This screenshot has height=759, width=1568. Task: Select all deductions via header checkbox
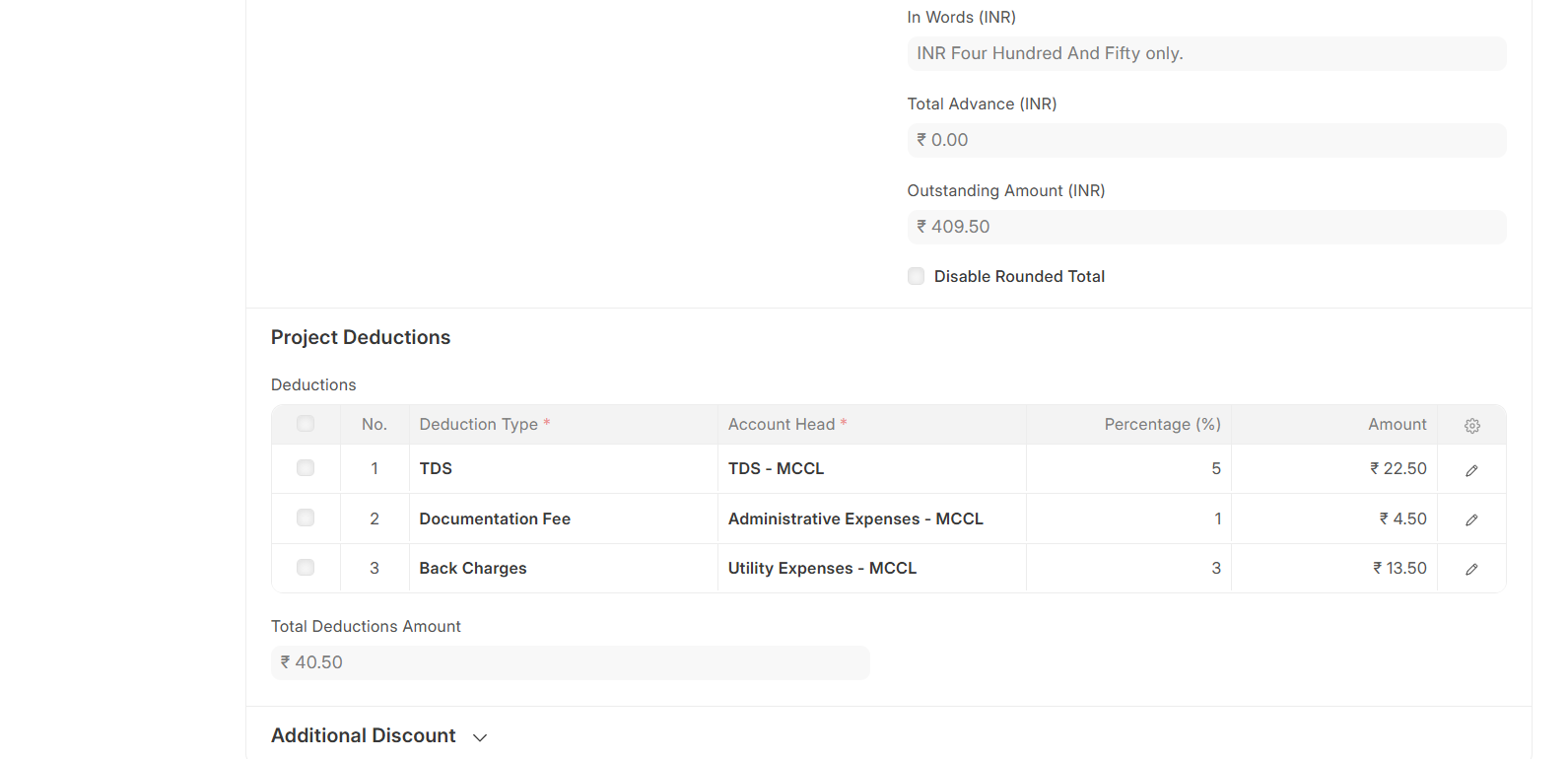click(306, 424)
